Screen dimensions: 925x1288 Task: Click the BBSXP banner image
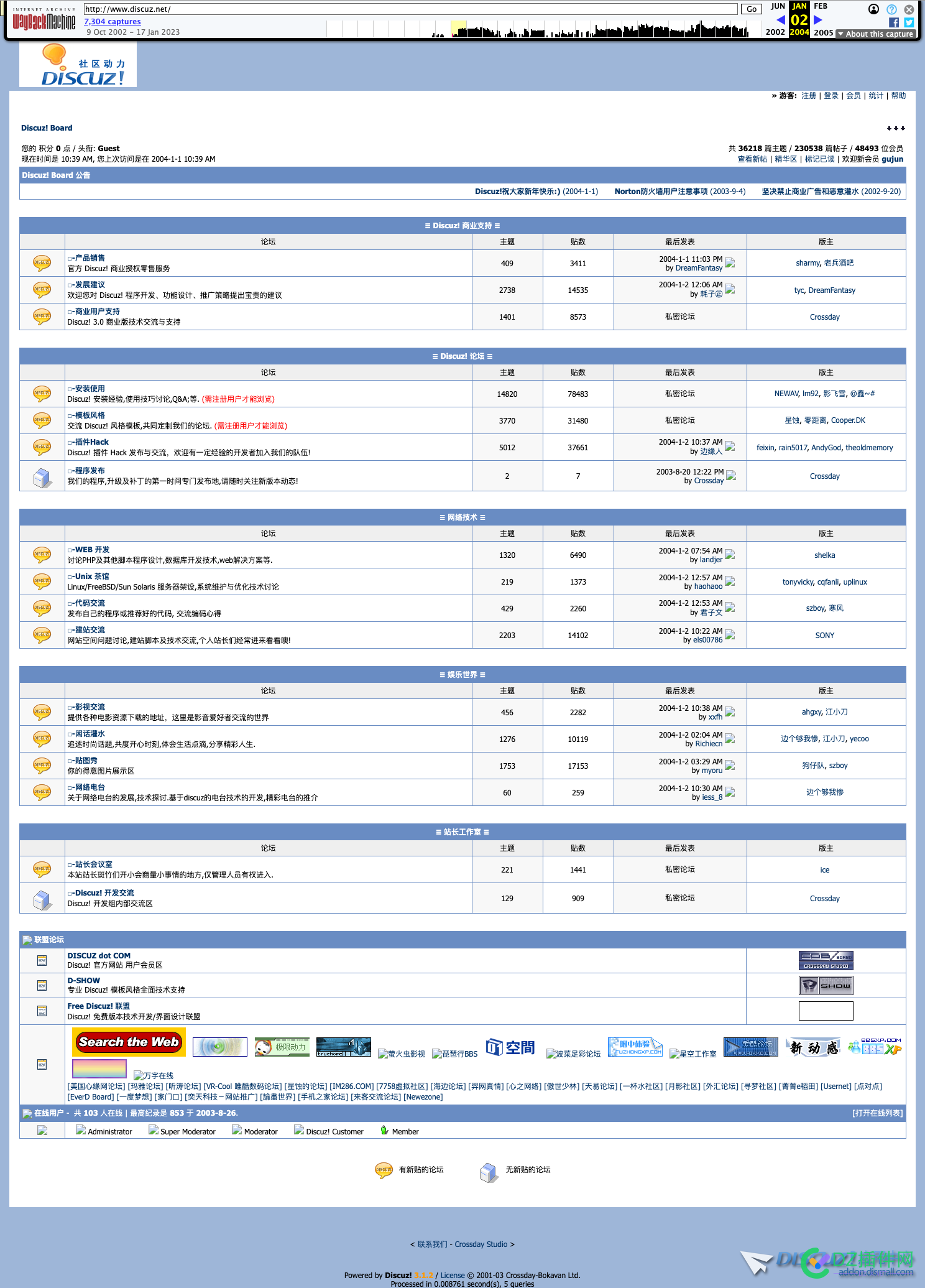(x=875, y=1047)
